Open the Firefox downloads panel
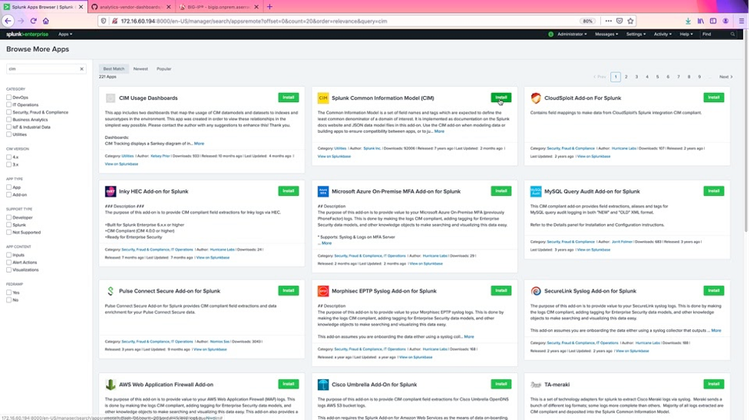This screenshot has width=750, height=420. point(688,21)
